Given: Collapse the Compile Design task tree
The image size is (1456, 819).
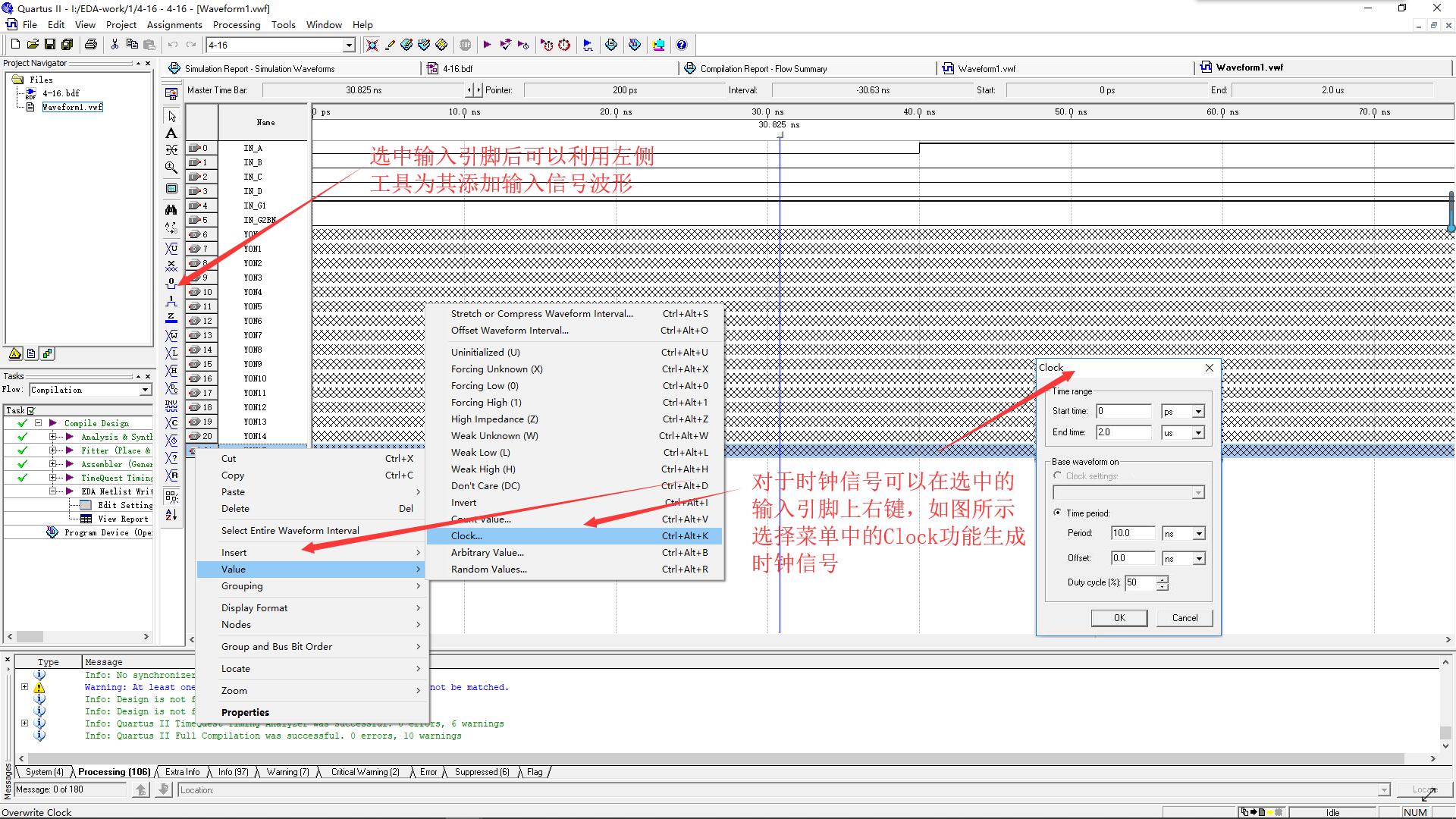Looking at the screenshot, I should point(38,423).
